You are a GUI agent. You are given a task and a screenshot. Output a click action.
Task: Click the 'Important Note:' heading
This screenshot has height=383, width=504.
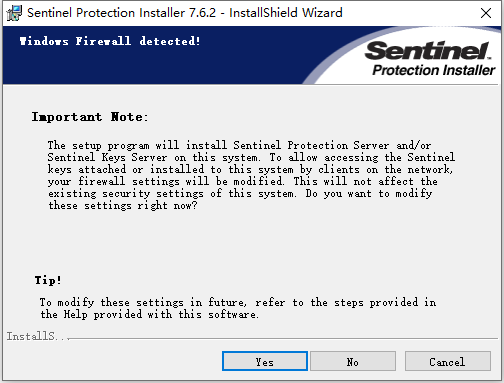[90, 117]
